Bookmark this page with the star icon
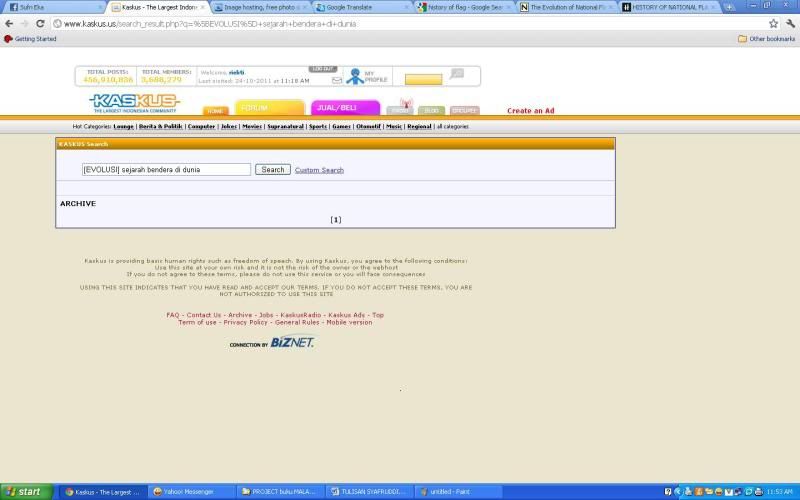The image size is (800, 500). coord(773,23)
